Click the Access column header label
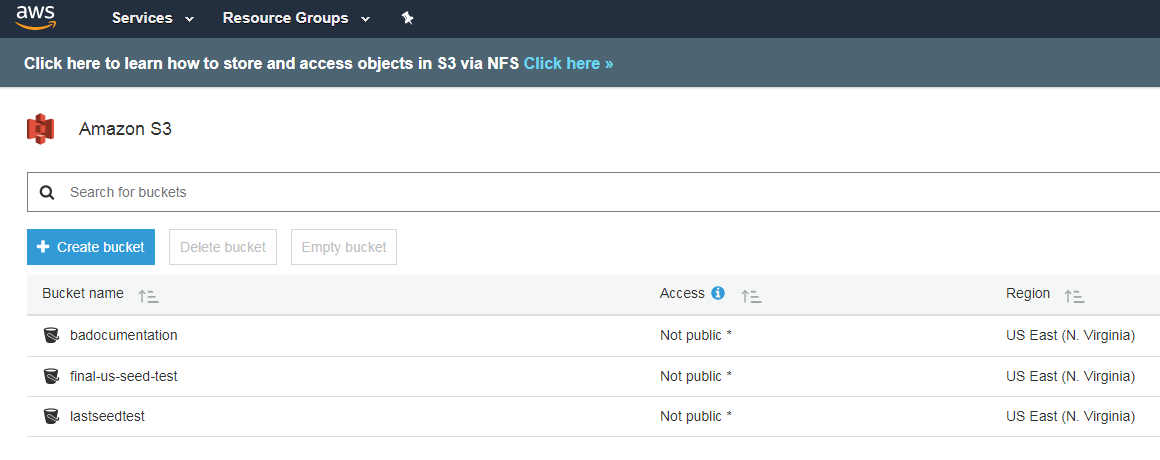 point(682,293)
